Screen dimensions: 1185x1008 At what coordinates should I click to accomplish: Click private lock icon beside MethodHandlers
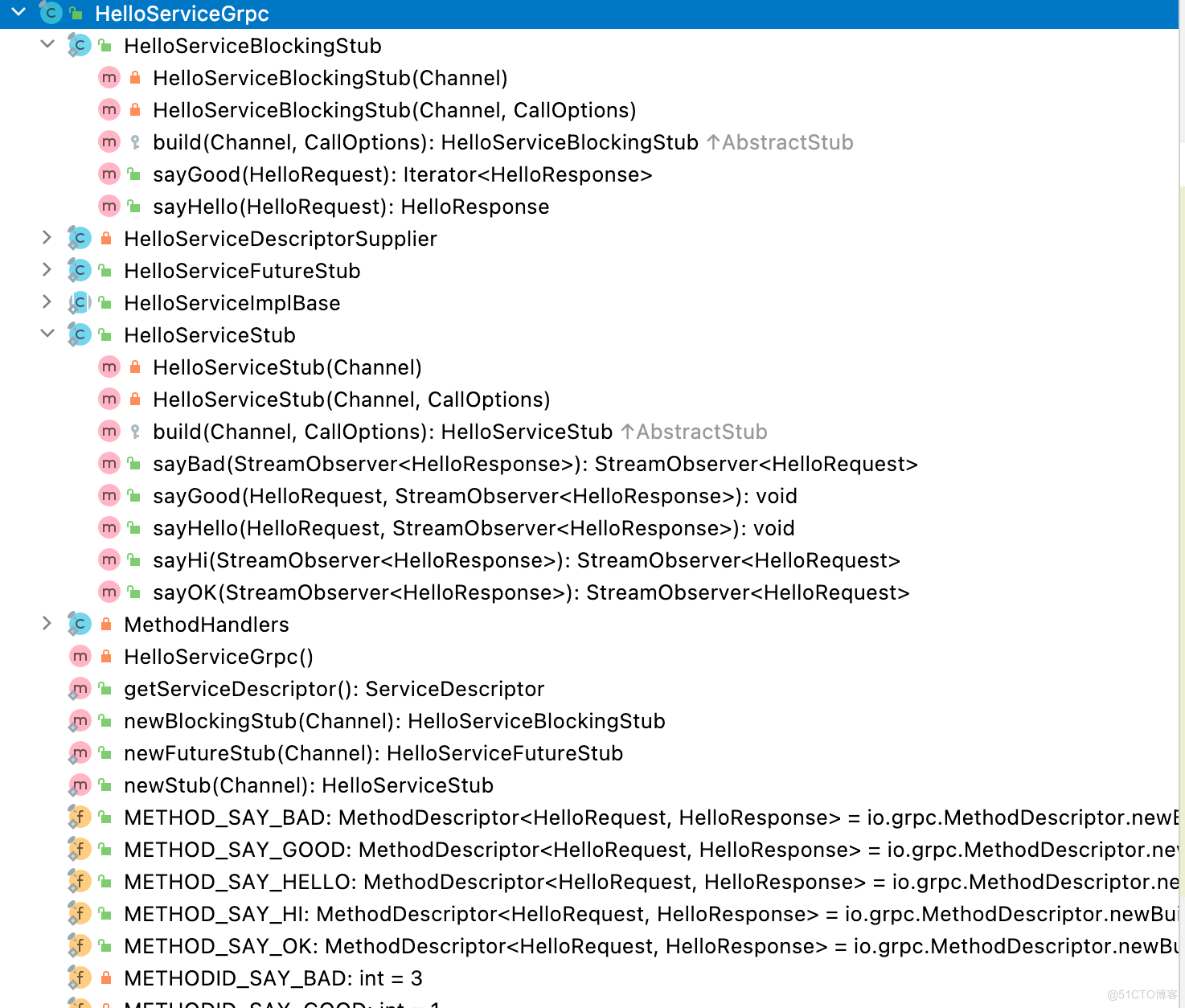(x=105, y=624)
